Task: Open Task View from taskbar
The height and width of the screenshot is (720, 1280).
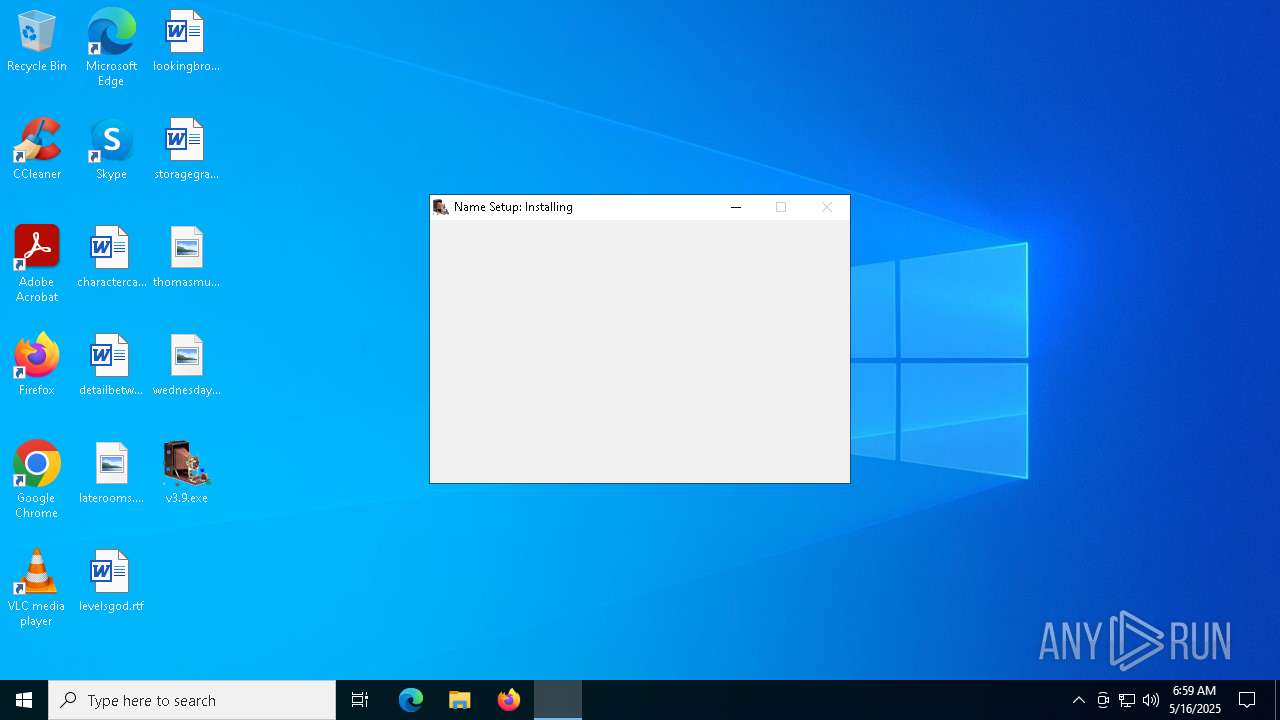Action: [360, 700]
